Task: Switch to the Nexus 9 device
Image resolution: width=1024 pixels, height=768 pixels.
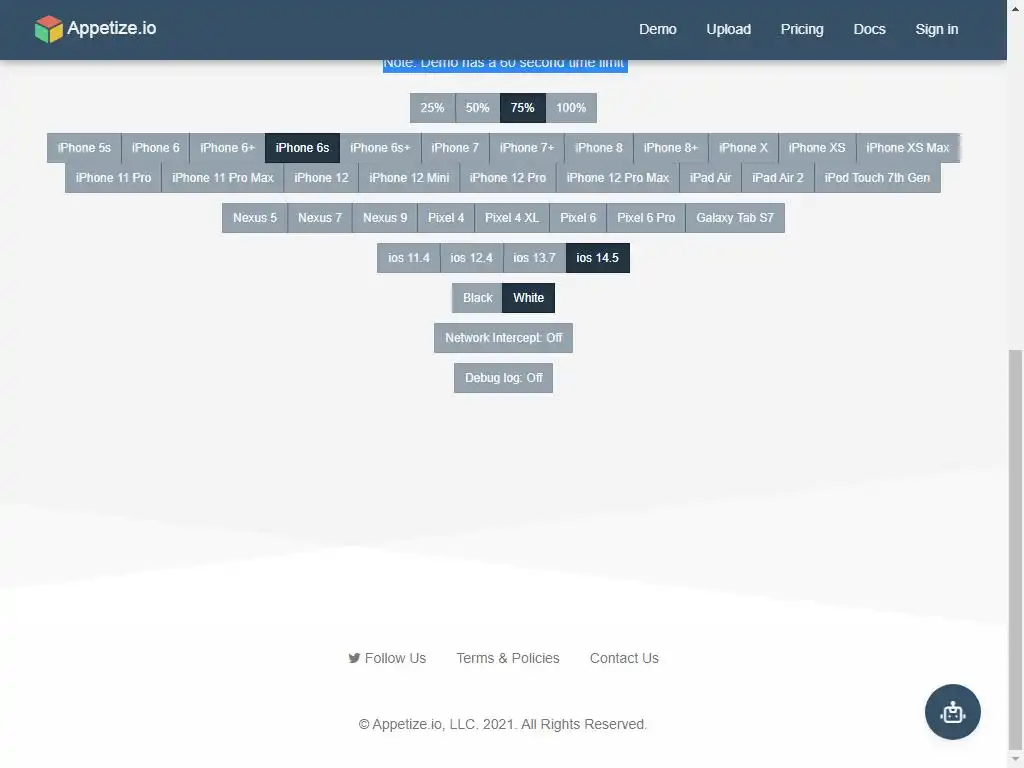Action: [385, 218]
